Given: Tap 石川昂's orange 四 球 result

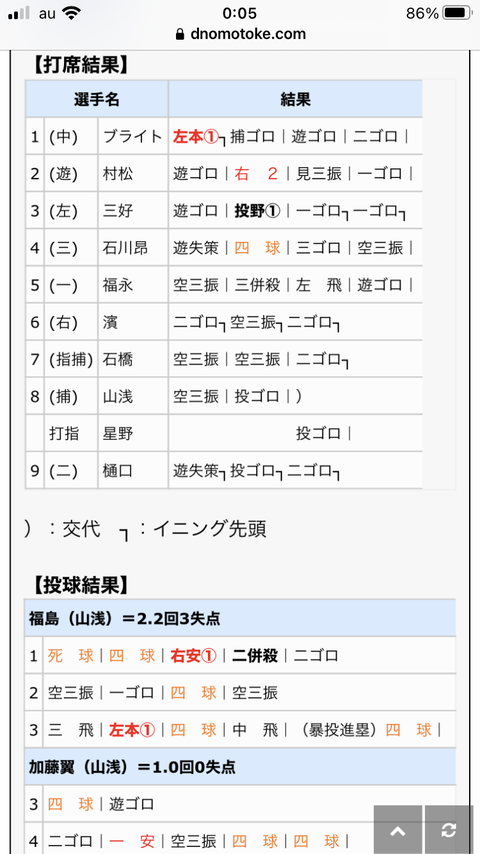Looking at the screenshot, I should [257, 248].
